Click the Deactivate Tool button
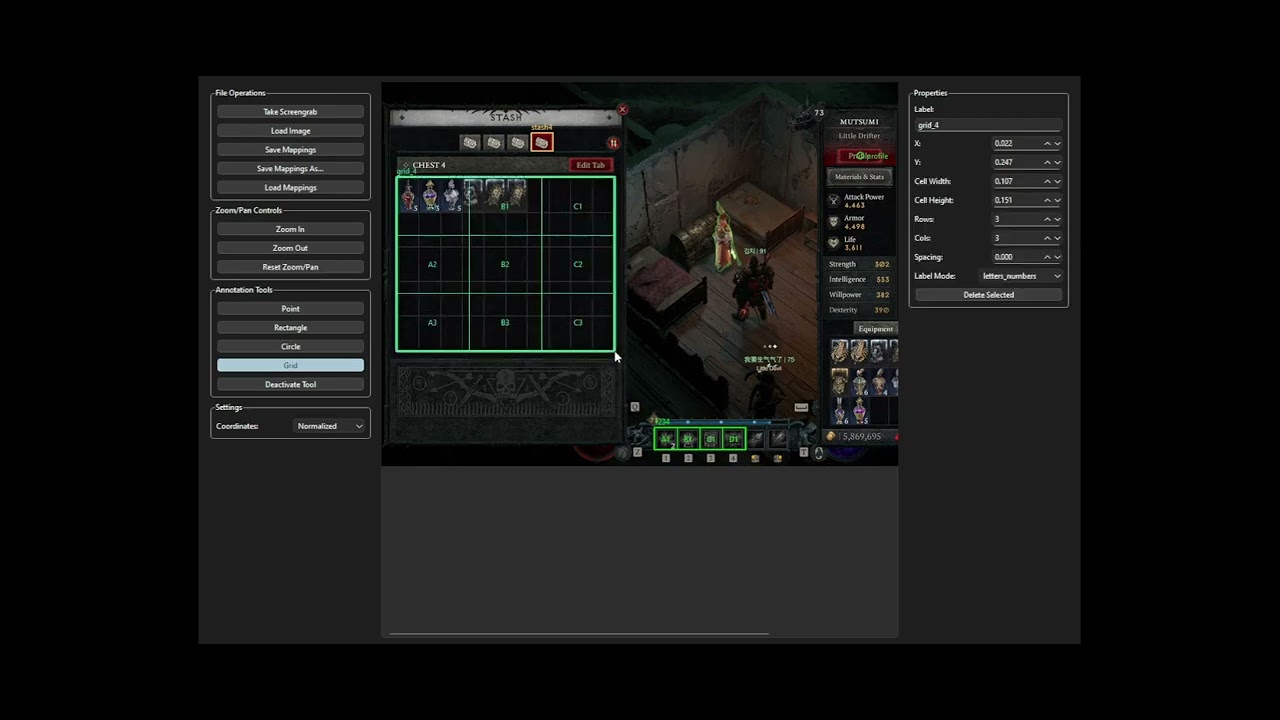This screenshot has height=720, width=1280. (x=290, y=385)
